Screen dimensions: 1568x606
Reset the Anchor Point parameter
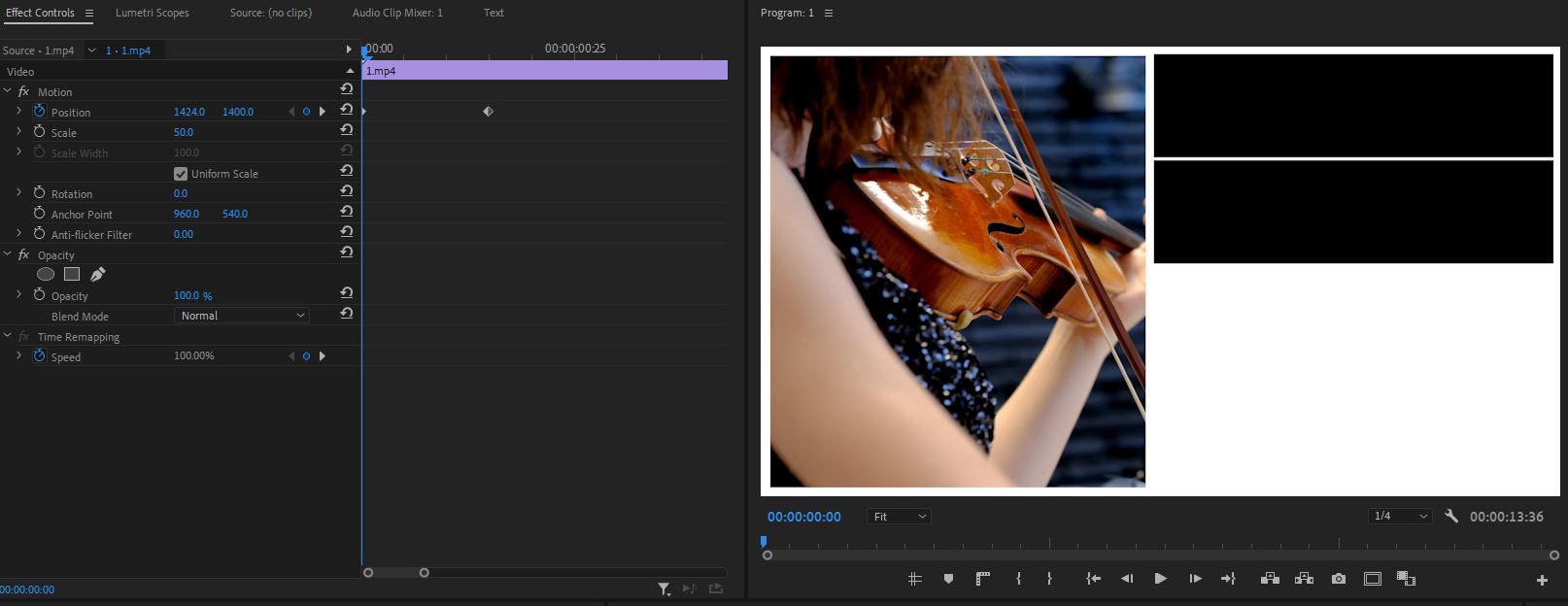(347, 211)
